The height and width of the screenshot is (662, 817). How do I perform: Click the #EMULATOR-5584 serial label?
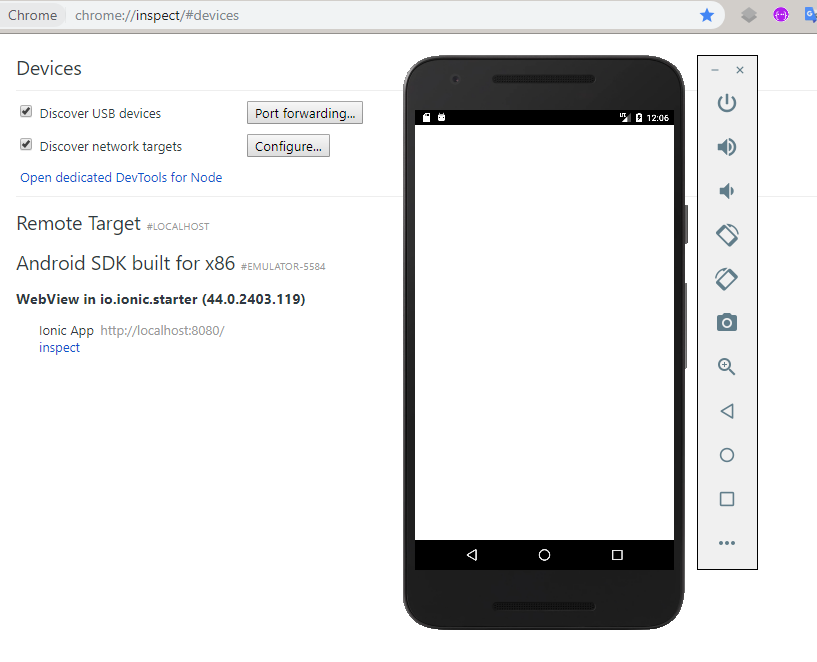283,267
